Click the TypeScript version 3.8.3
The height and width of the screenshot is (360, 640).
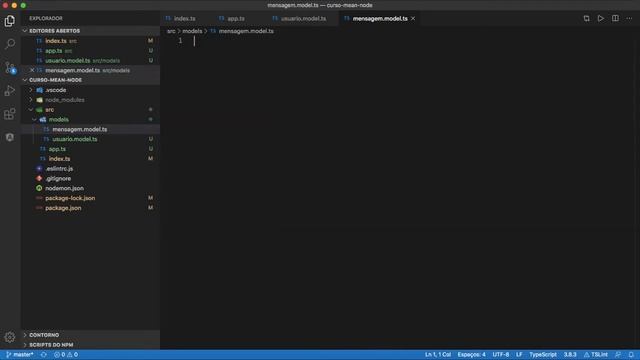pos(570,355)
